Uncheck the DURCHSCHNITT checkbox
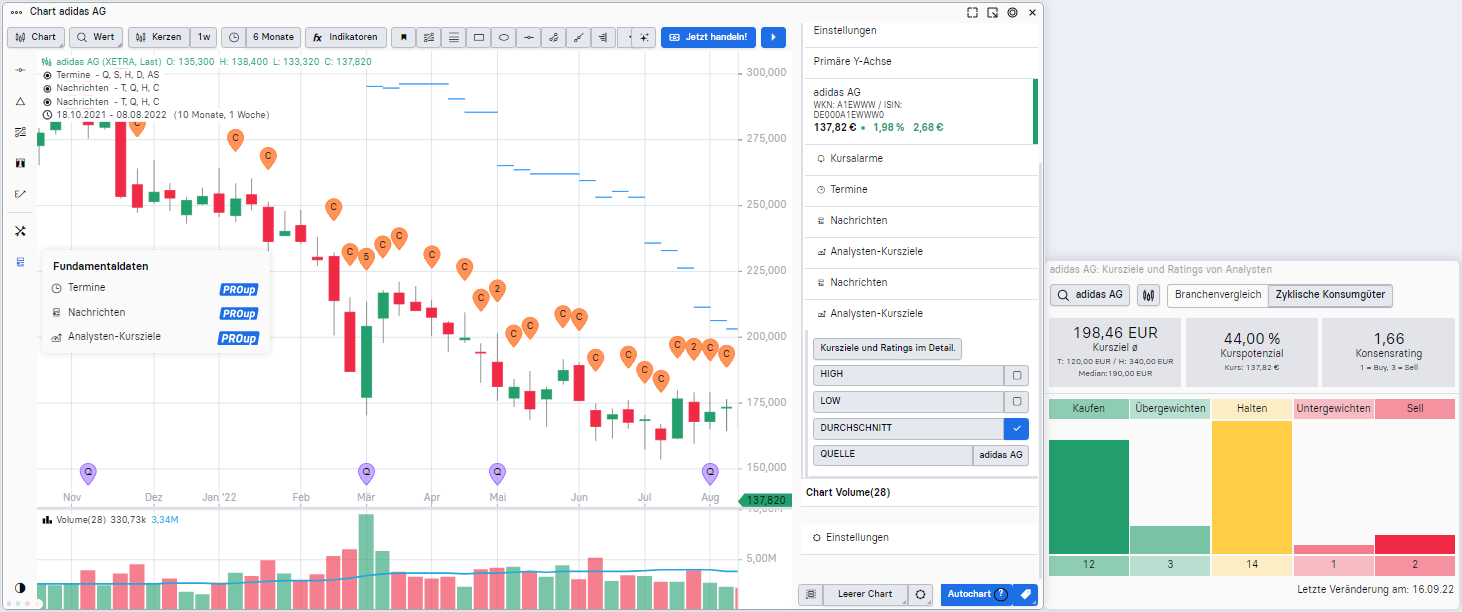 (1016, 429)
